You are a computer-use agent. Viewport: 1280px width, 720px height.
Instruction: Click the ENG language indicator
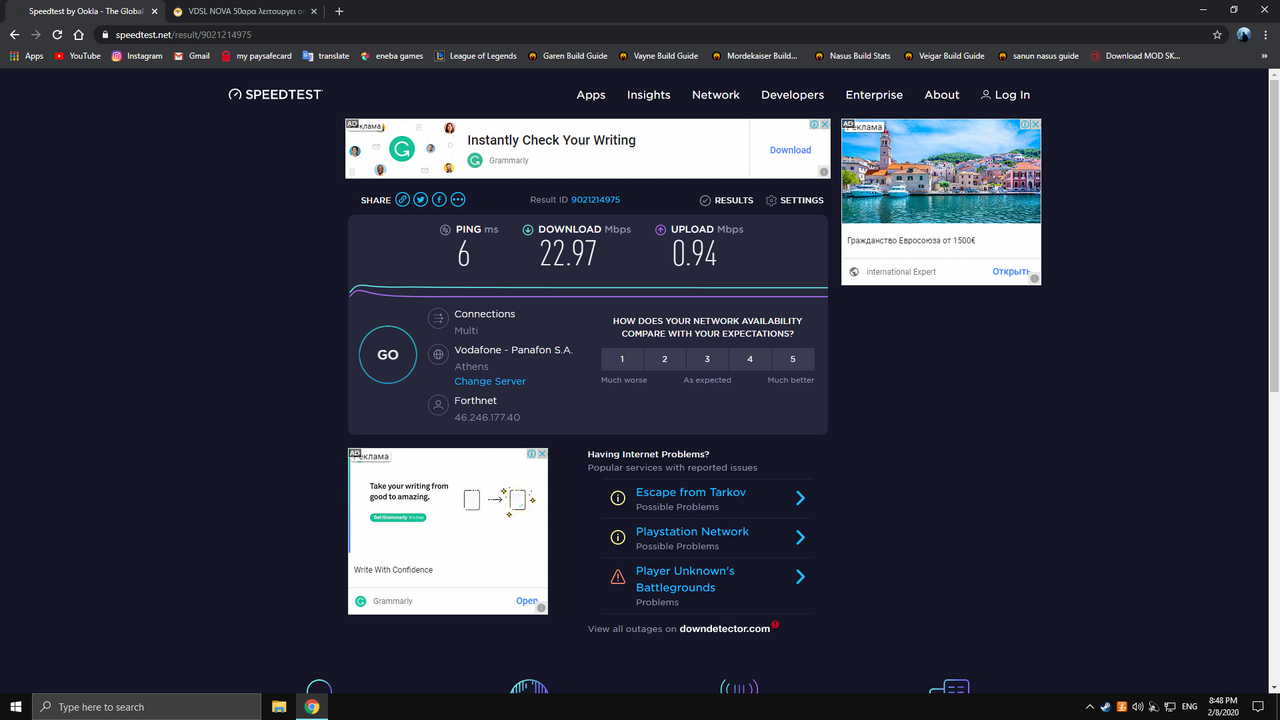1189,707
